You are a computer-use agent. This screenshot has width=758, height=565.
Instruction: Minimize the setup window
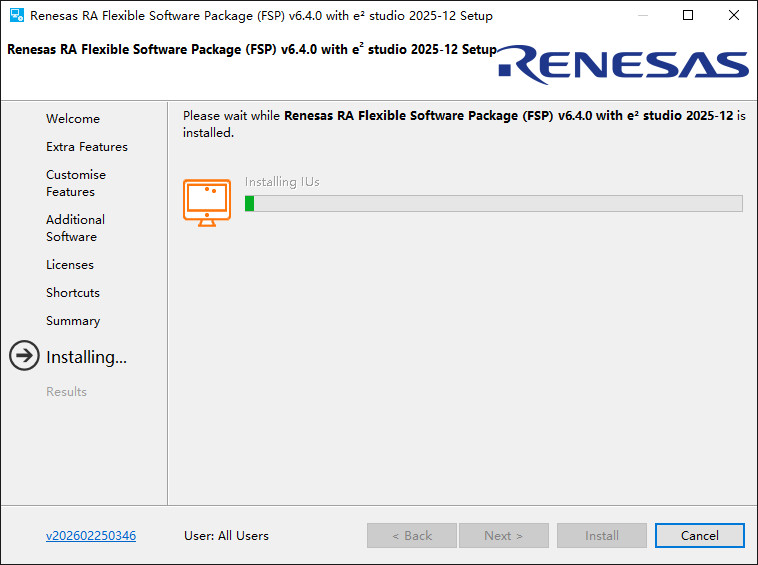642,15
